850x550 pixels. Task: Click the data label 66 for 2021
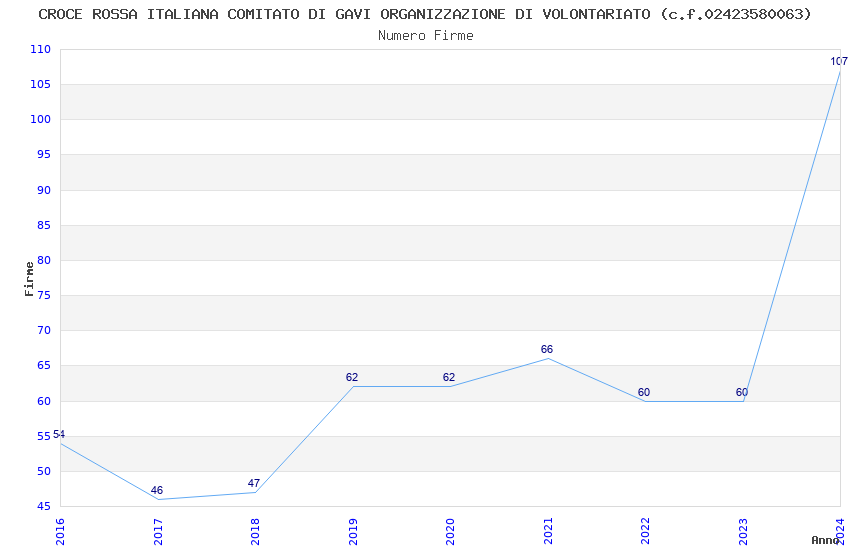pos(546,350)
